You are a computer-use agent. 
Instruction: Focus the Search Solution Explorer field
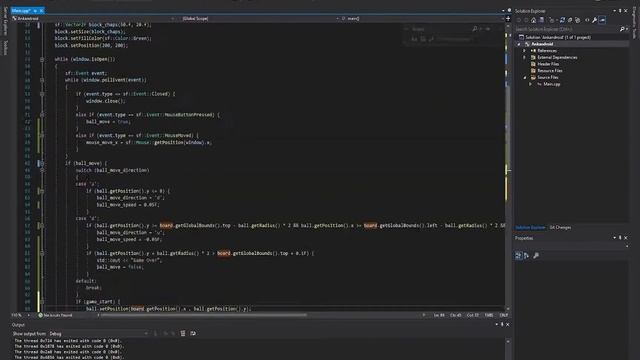[566, 29]
